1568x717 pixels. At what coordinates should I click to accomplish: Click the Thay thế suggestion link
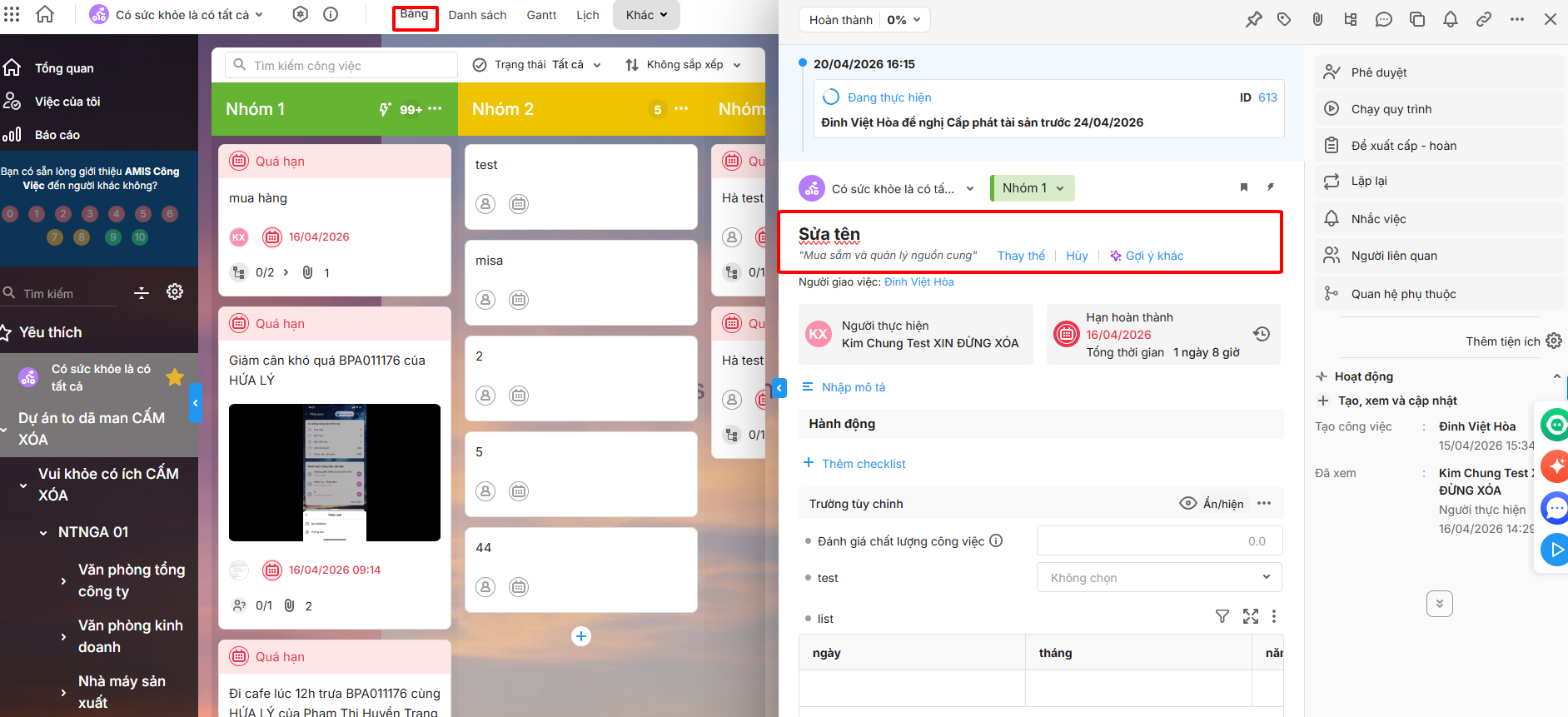point(1021,256)
